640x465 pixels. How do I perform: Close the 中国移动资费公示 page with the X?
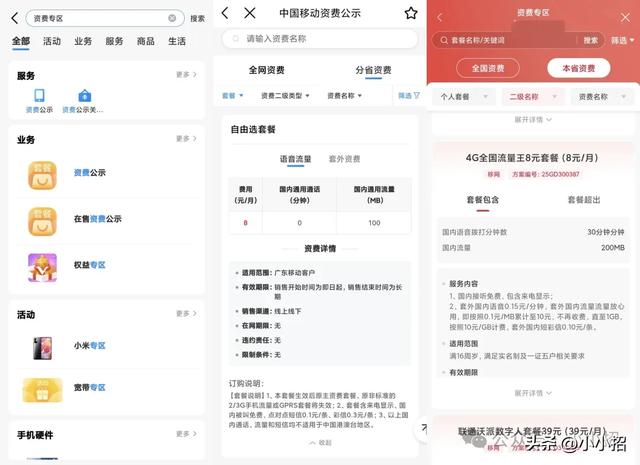click(x=250, y=13)
